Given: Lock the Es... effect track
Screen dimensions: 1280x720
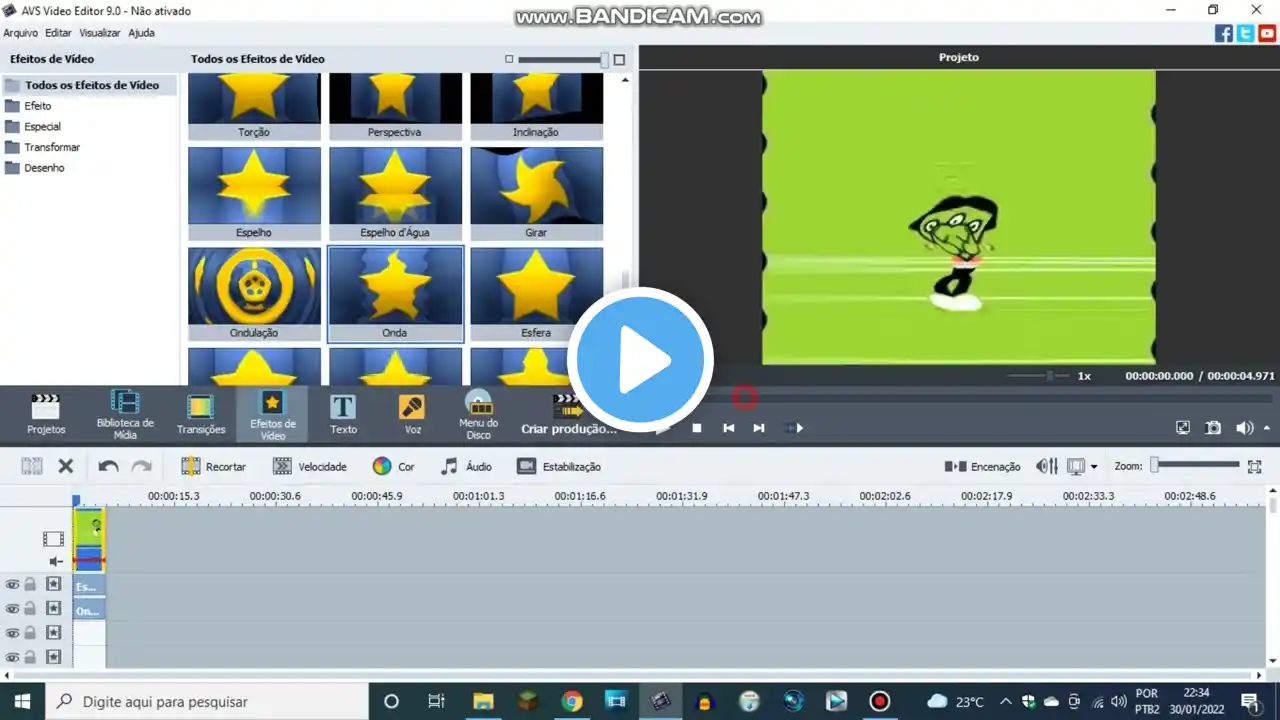Looking at the screenshot, I should (x=30, y=585).
